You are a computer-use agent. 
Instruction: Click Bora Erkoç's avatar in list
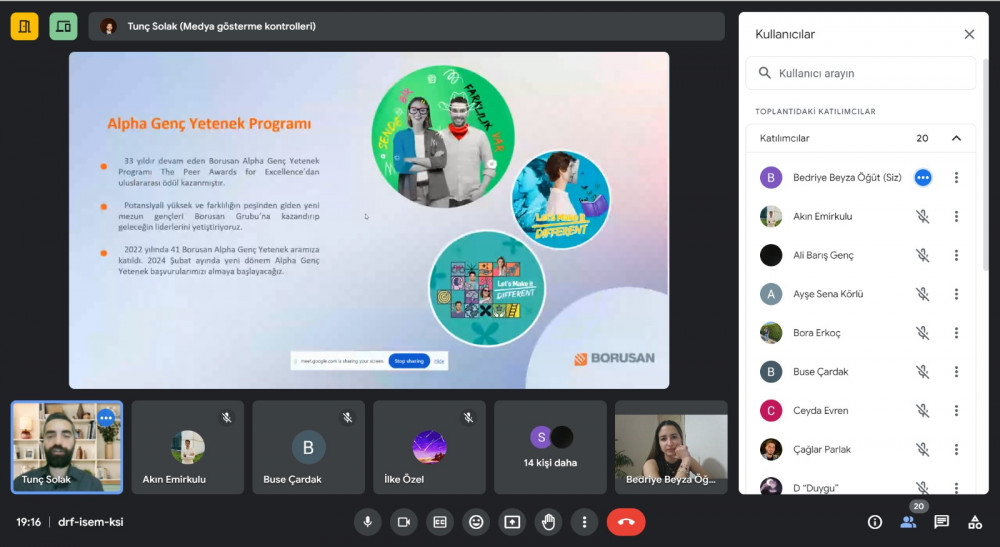coord(771,333)
